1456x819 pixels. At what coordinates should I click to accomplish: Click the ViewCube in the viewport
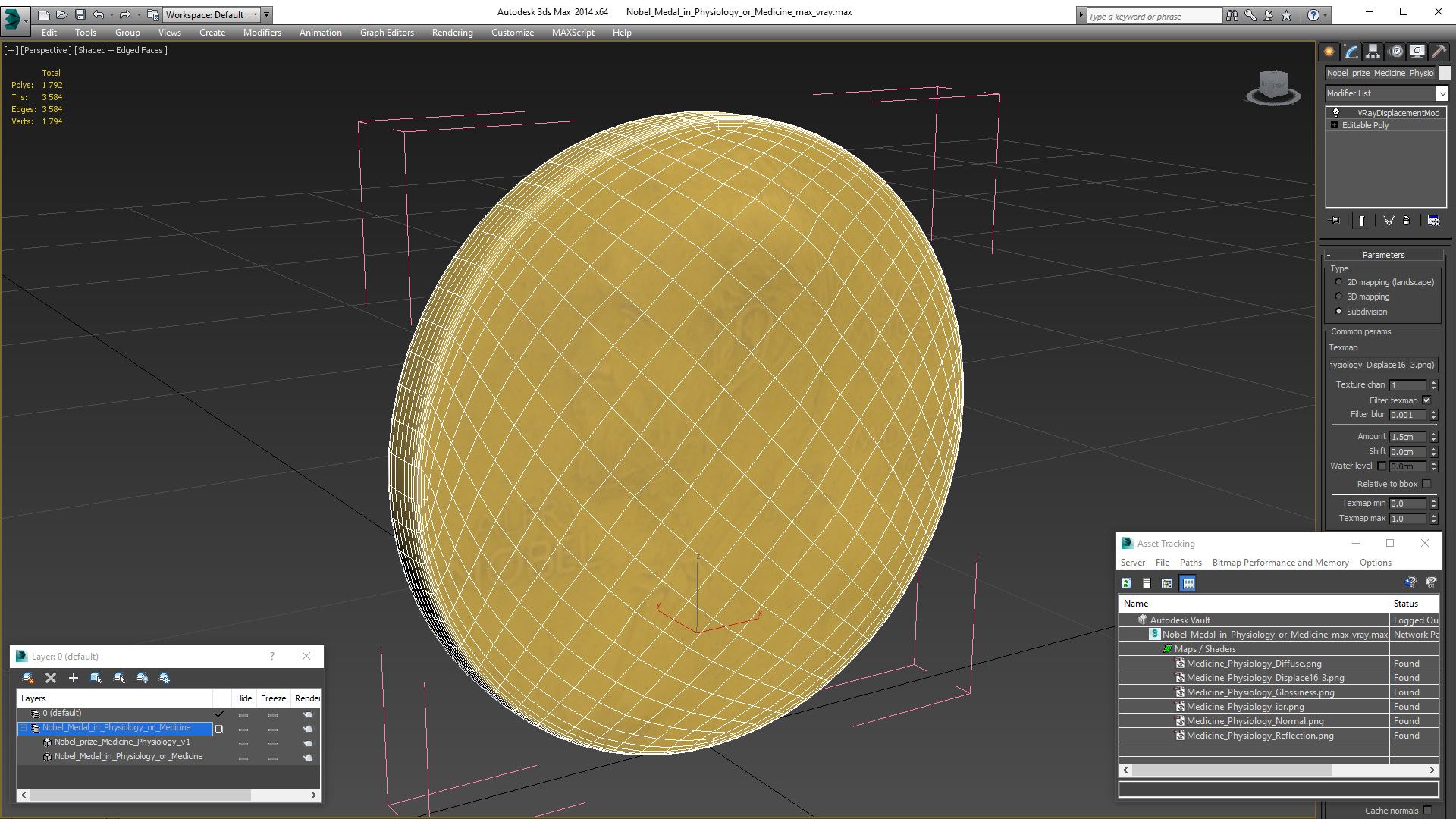pyautogui.click(x=1274, y=87)
